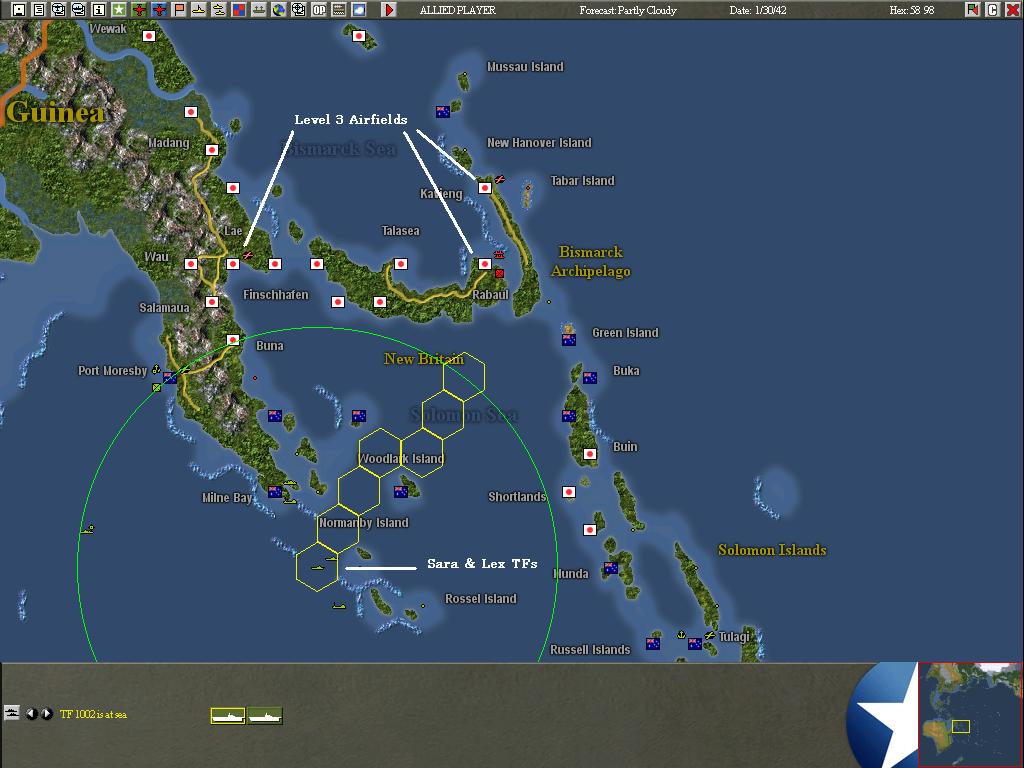
Task: Click the orange flag toolbar icon
Action: tap(179, 10)
